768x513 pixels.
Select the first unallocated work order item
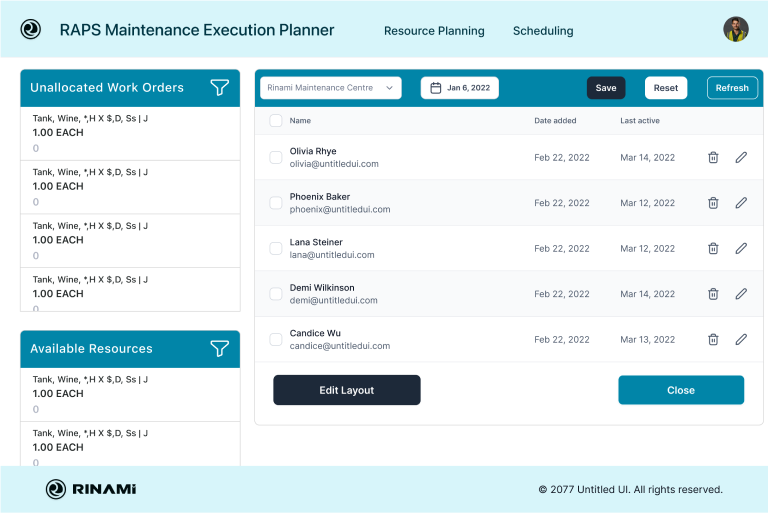coord(130,133)
